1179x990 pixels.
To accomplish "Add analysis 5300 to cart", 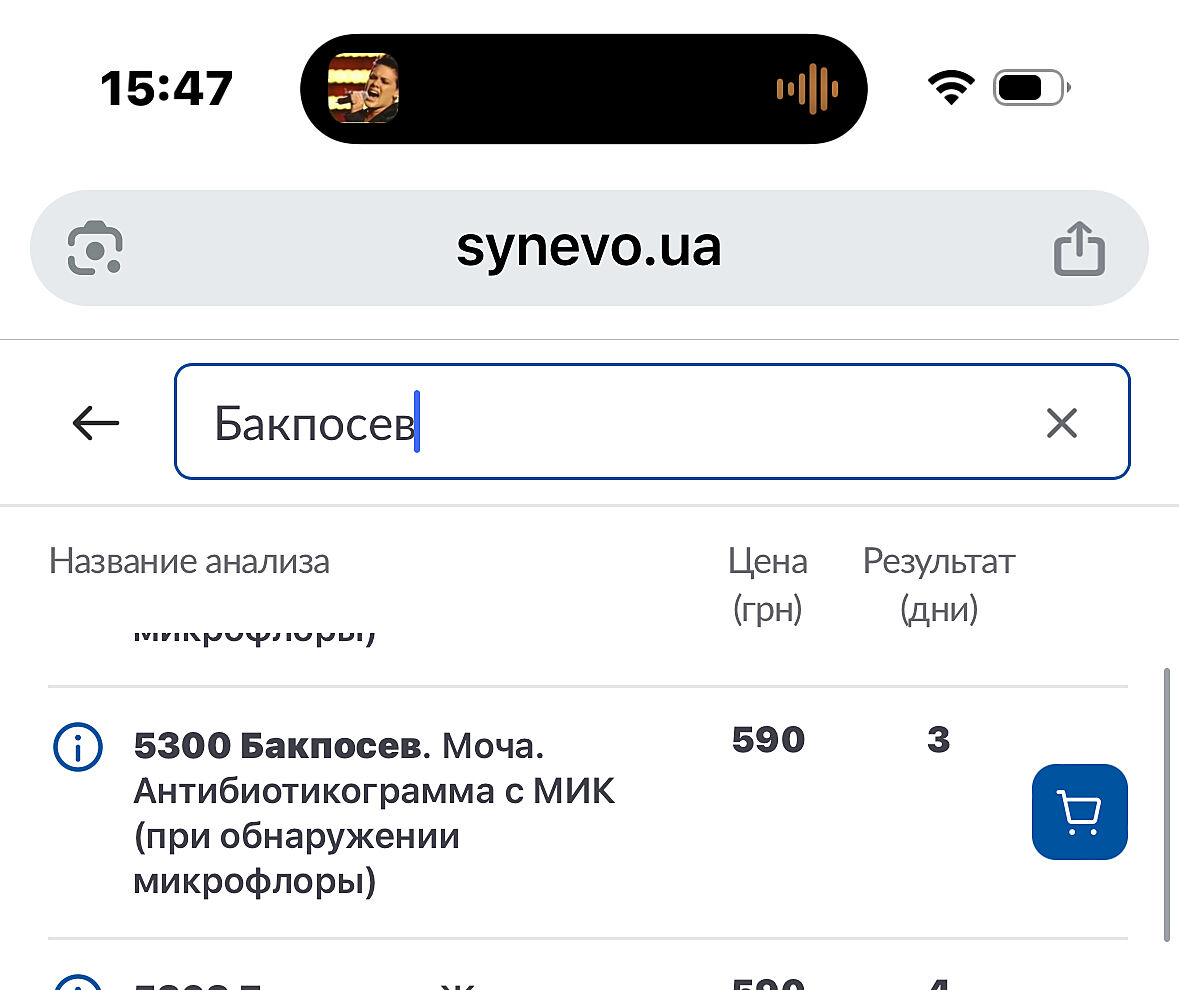I will pyautogui.click(x=1079, y=812).
